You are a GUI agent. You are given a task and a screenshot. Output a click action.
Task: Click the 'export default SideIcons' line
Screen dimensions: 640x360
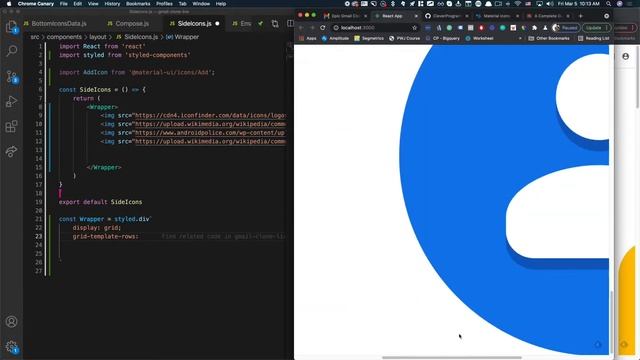[x=100, y=202]
